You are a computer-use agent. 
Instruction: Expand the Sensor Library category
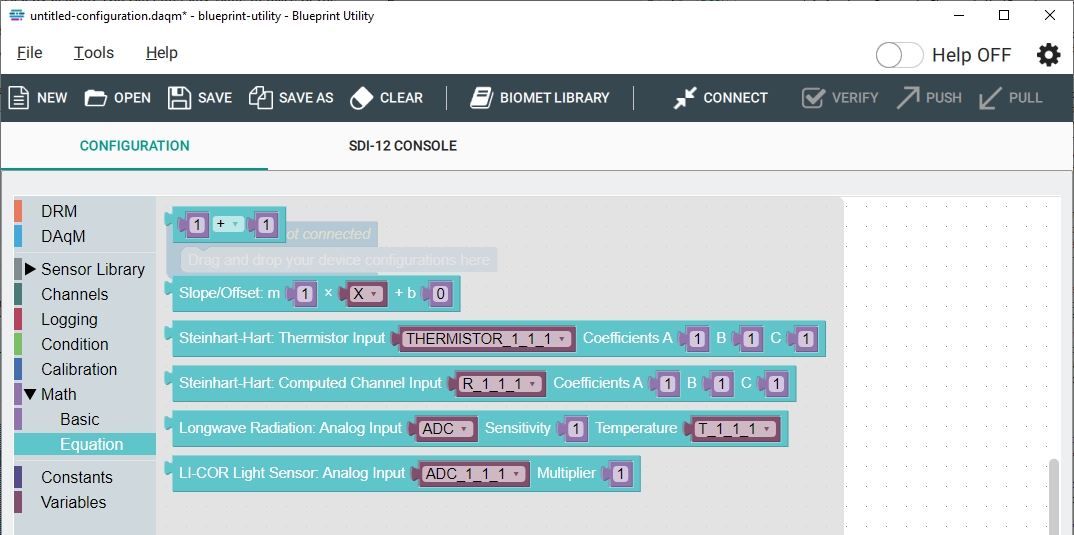(x=30, y=269)
